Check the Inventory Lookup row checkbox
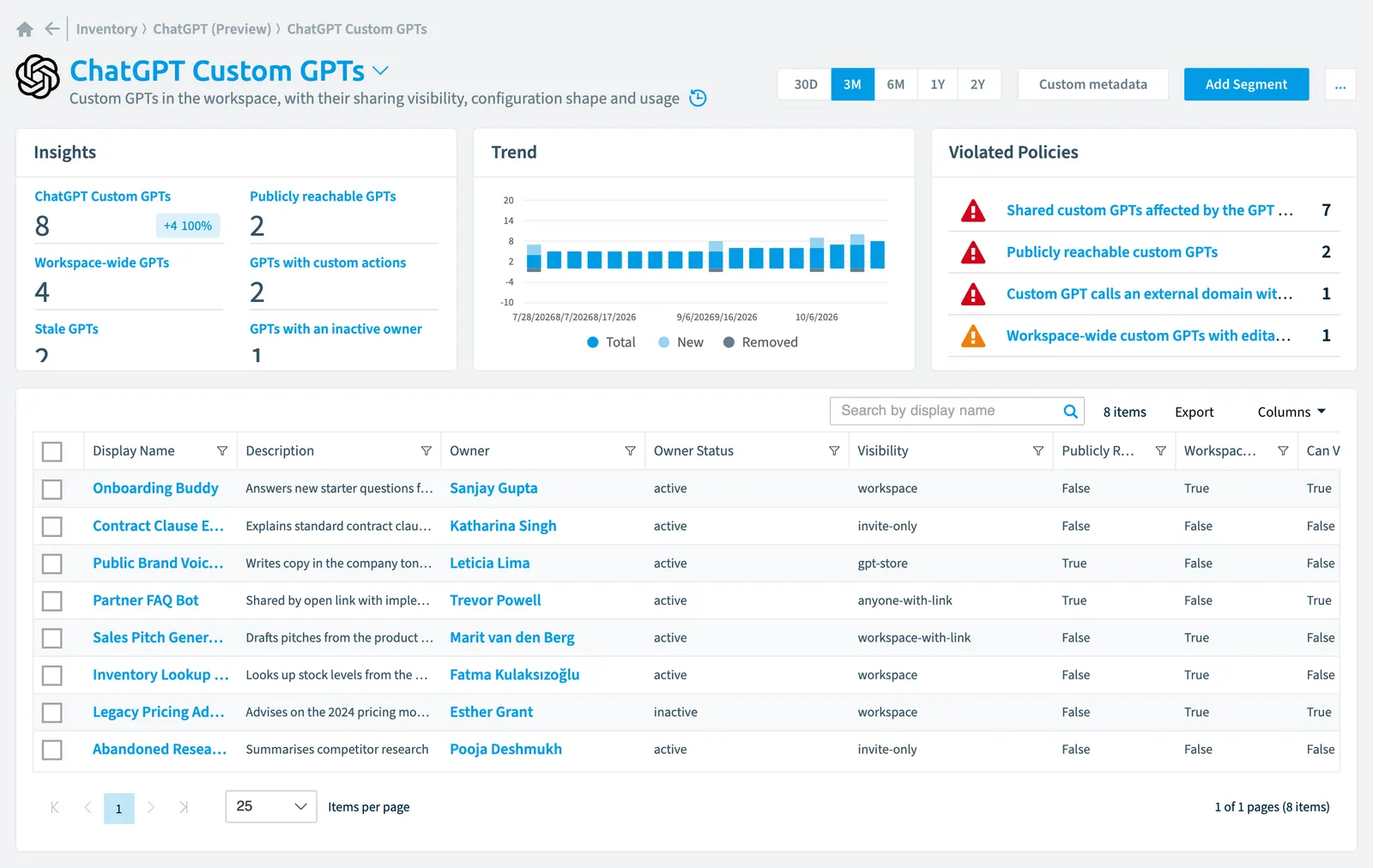Viewport: 1373px width, 868px height. point(52,675)
